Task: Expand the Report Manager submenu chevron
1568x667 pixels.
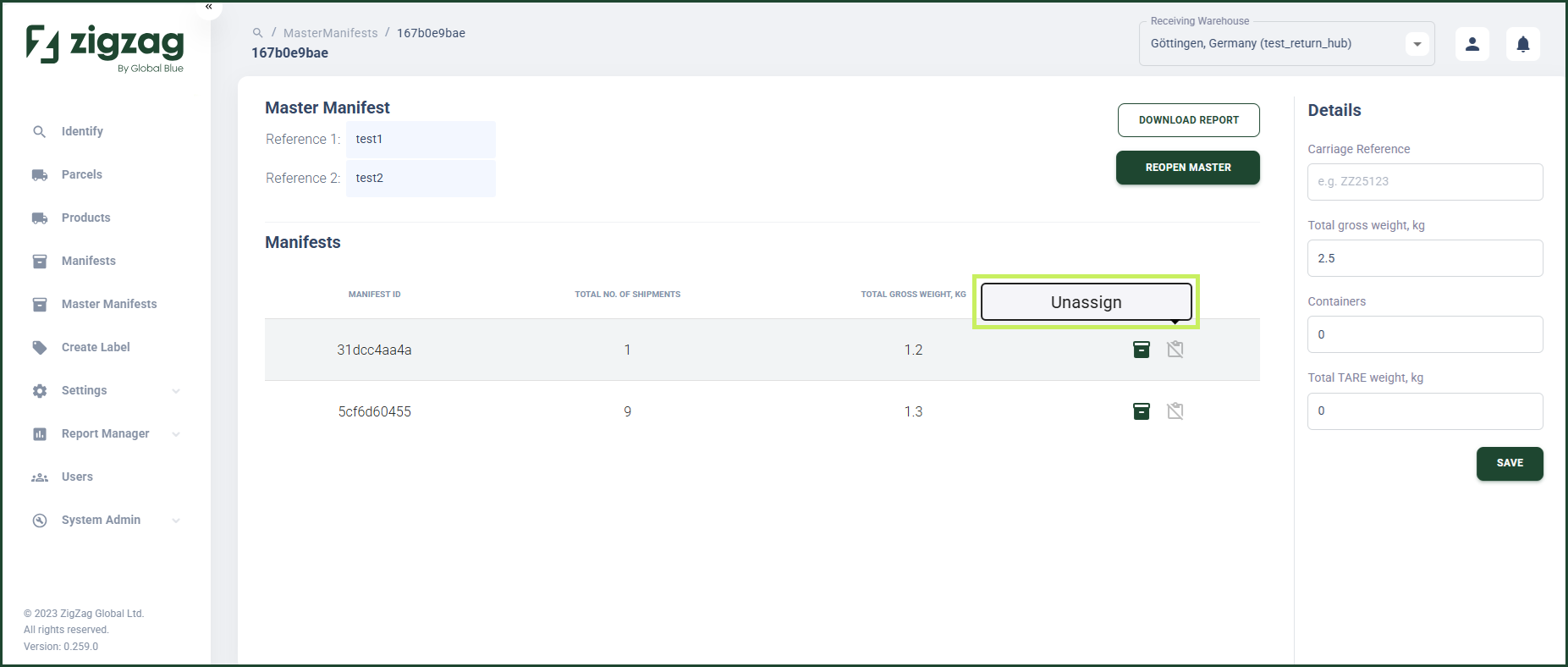Action: click(x=176, y=434)
